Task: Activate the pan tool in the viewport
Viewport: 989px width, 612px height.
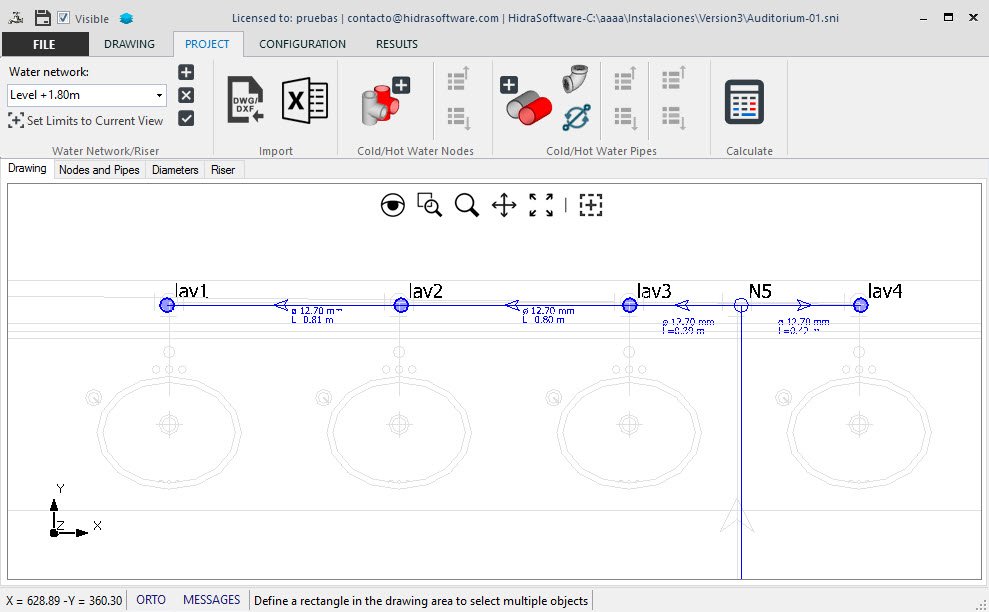Action: (503, 205)
